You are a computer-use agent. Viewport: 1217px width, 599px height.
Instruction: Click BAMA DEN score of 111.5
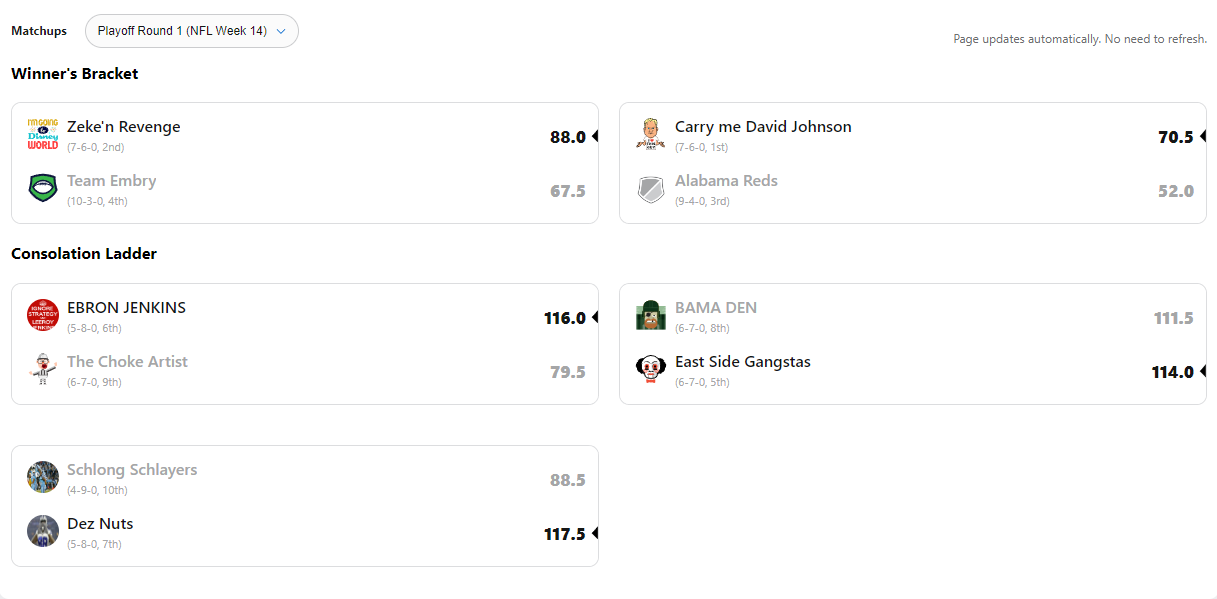click(1173, 318)
